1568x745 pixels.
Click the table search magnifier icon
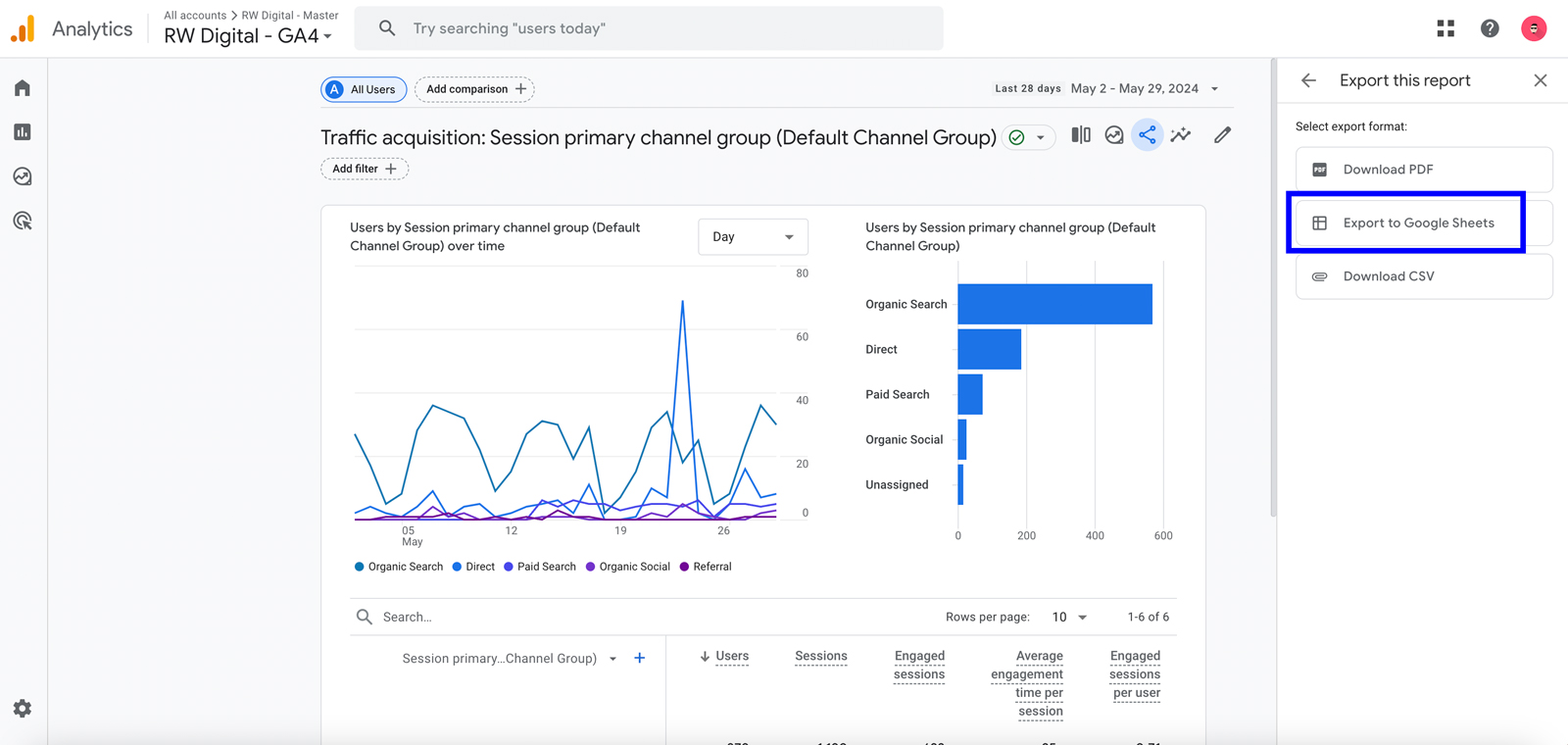365,617
